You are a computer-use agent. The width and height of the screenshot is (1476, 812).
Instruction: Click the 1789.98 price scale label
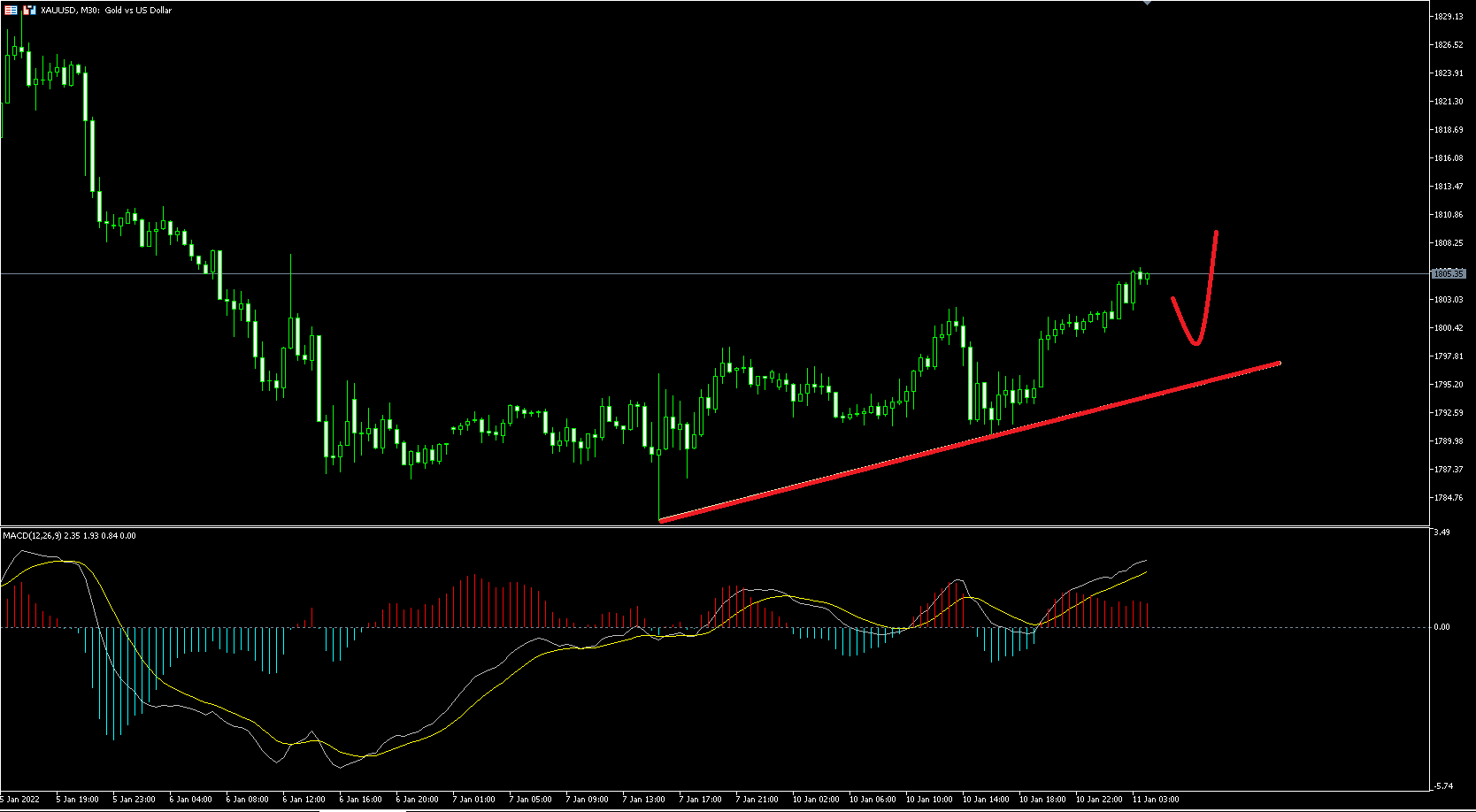[1449, 441]
